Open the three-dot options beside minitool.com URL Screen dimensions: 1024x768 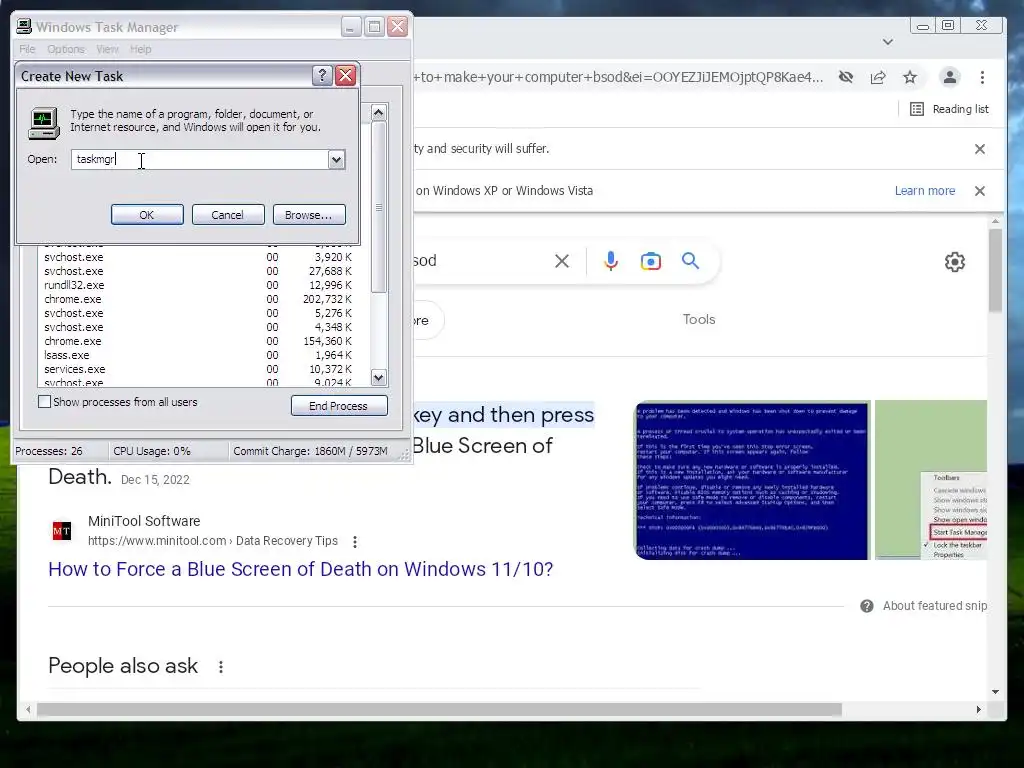pos(355,541)
